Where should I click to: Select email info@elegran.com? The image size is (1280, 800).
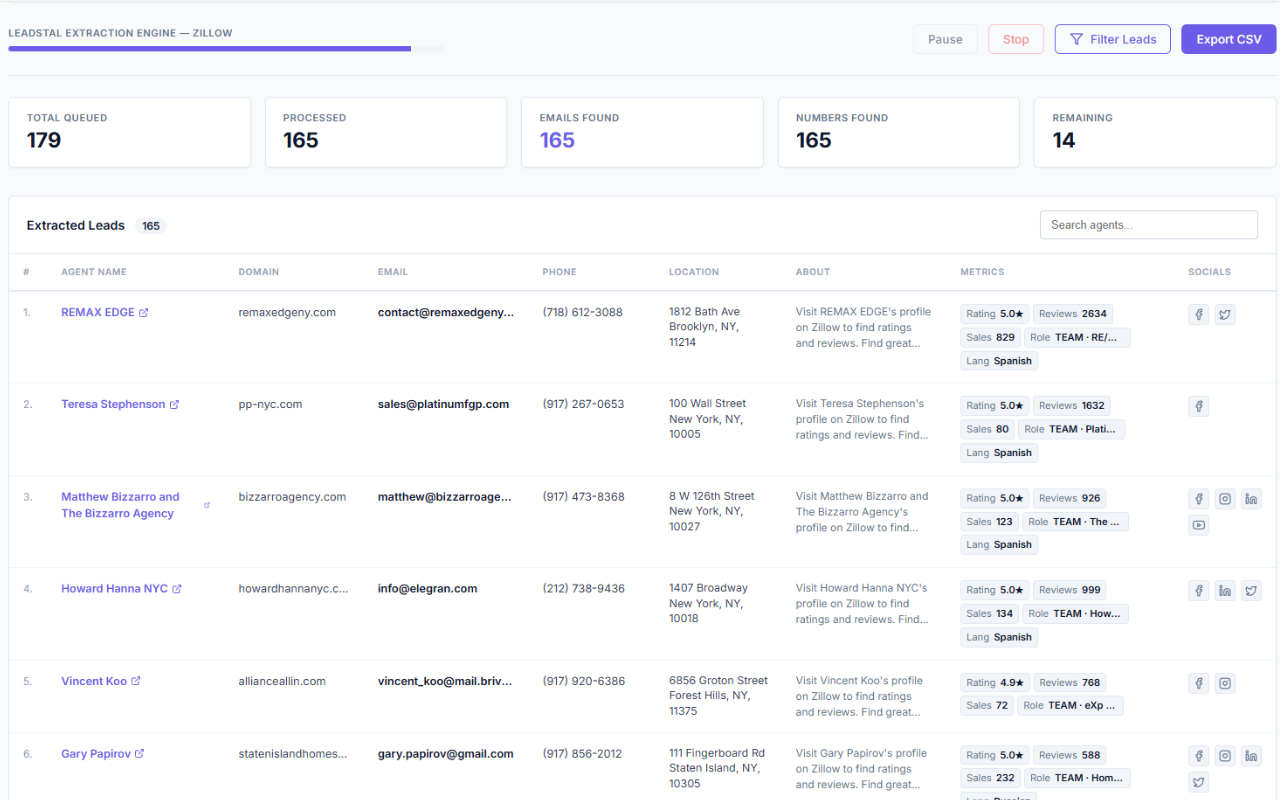click(428, 589)
